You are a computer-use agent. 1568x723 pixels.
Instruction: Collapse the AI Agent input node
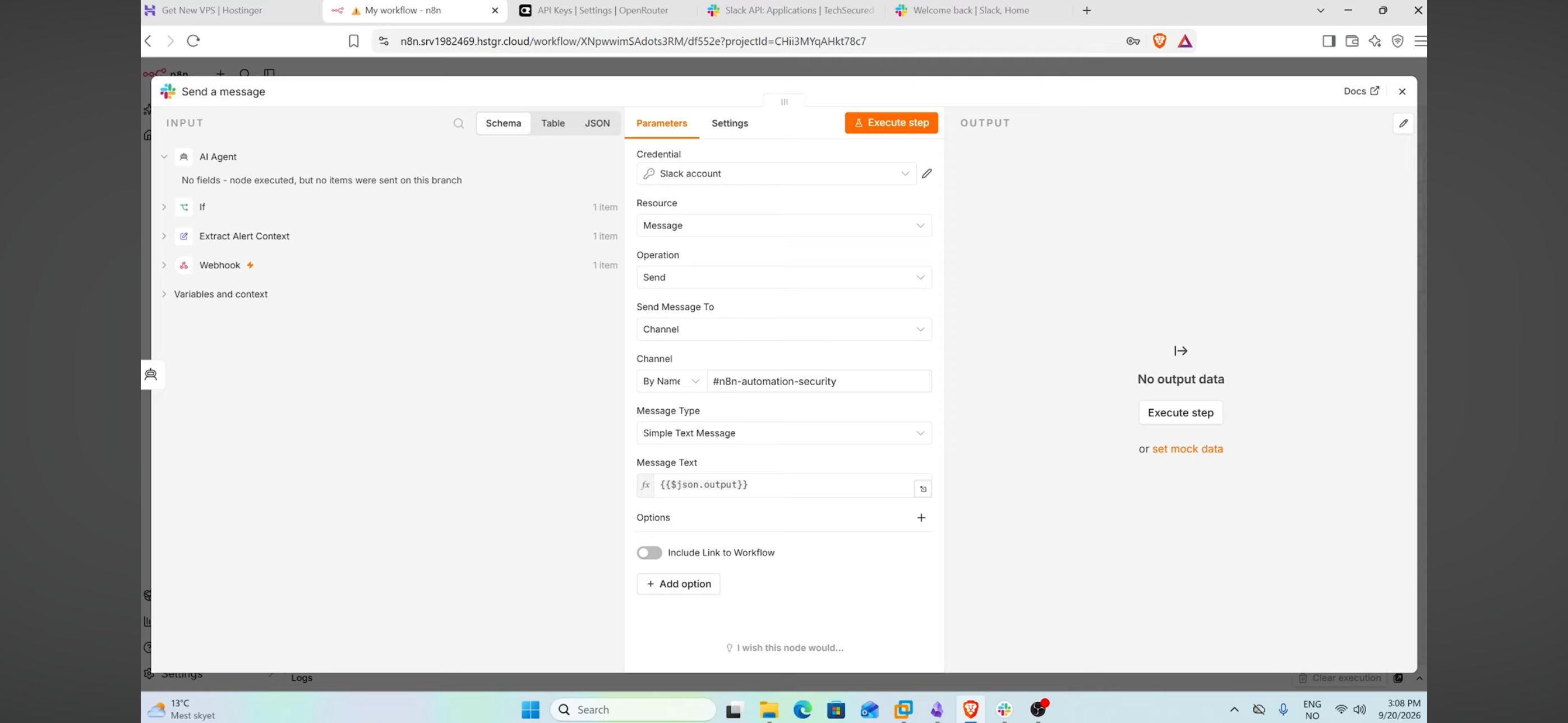[164, 156]
